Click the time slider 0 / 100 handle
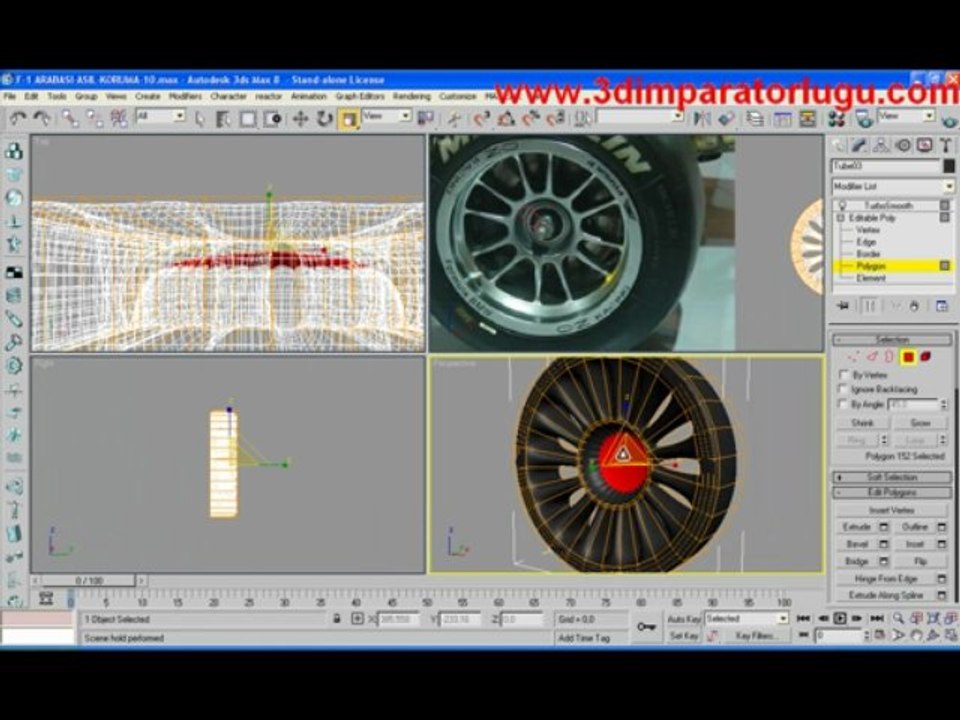Image resolution: width=960 pixels, height=720 pixels. [89, 580]
